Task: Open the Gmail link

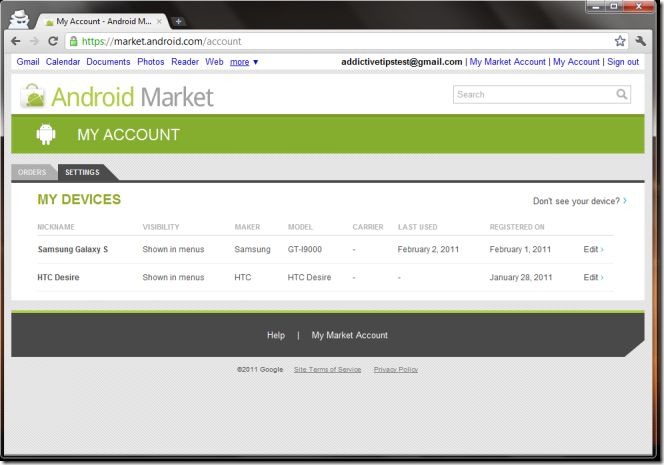Action: pos(28,62)
